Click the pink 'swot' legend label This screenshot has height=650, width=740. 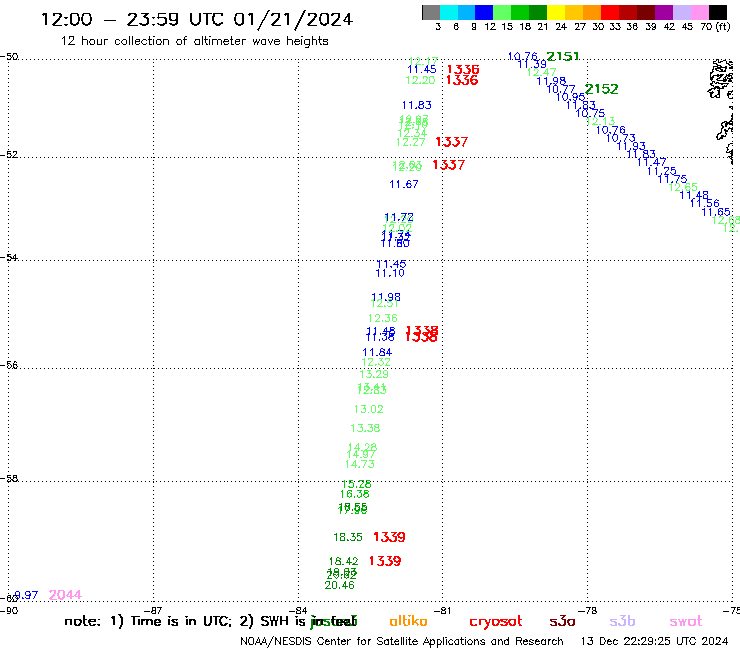click(686, 622)
